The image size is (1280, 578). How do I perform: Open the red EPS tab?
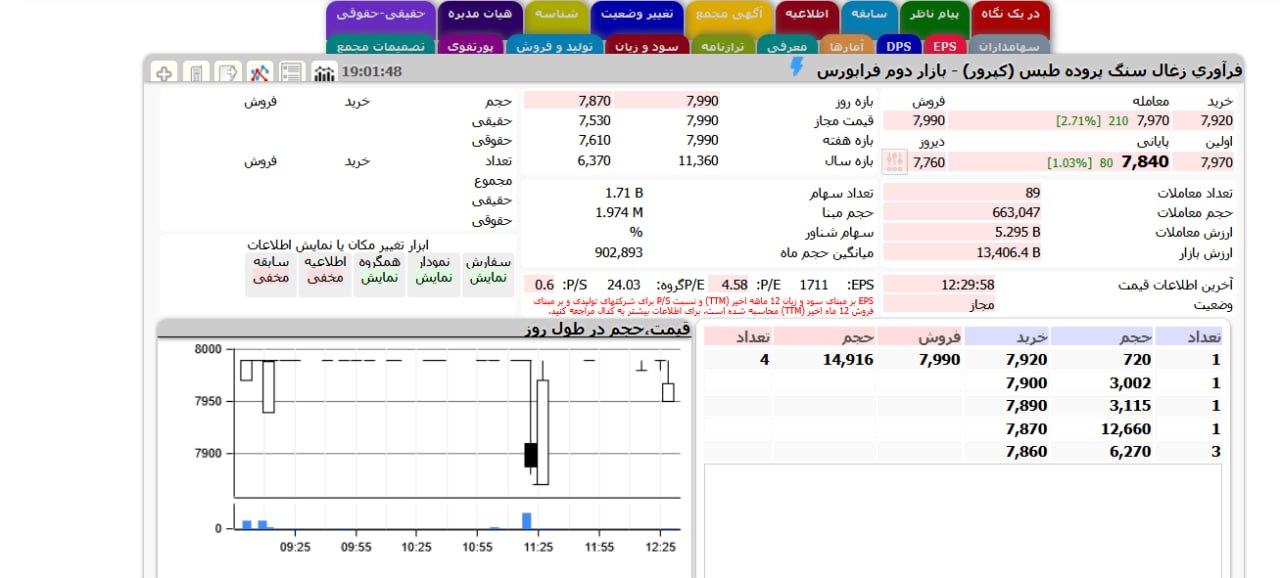(944, 46)
